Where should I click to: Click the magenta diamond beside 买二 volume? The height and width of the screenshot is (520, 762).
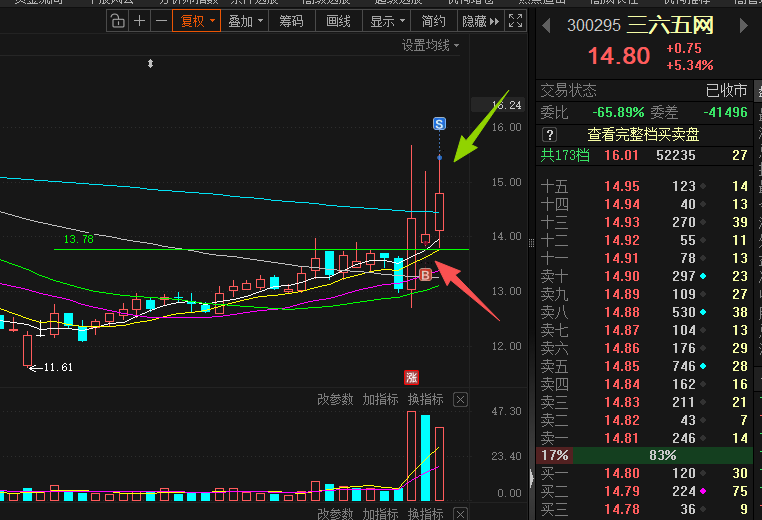703,491
